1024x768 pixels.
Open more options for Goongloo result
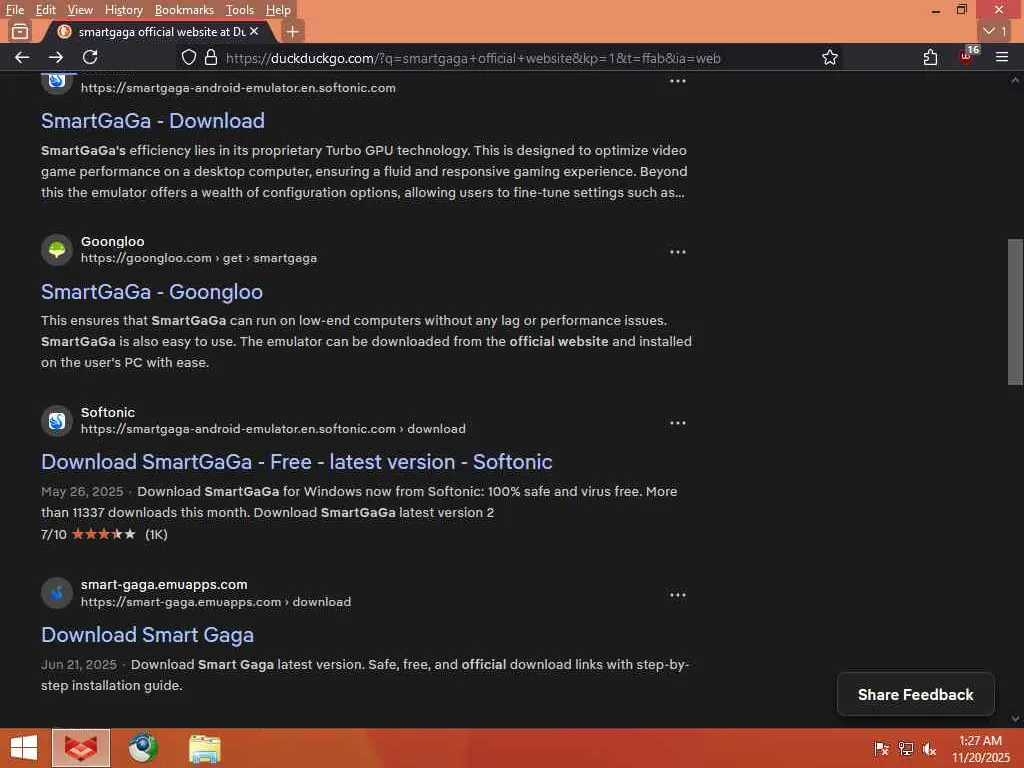click(x=677, y=251)
